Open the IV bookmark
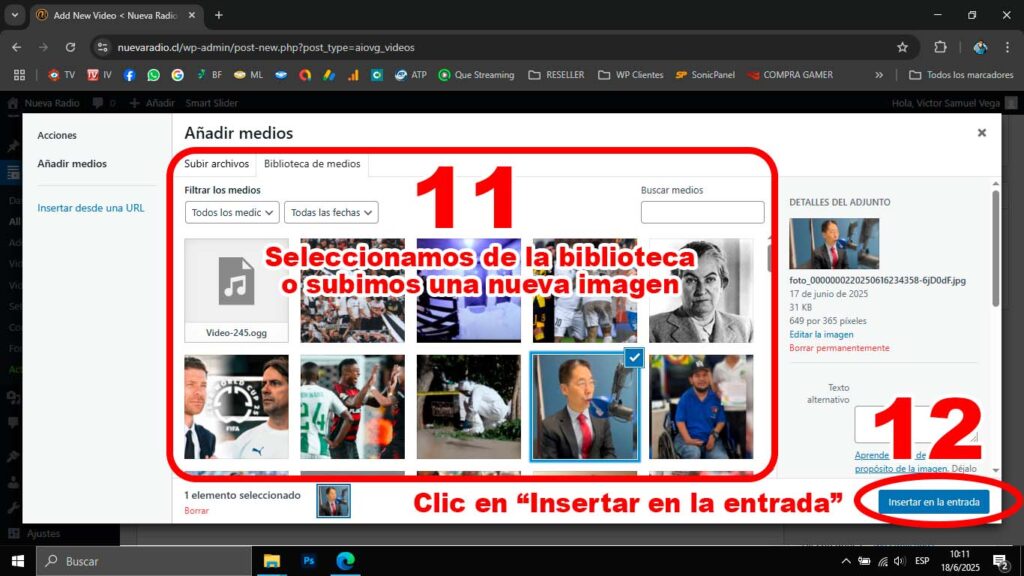Screen dimensions: 1024x576 pos(99,75)
